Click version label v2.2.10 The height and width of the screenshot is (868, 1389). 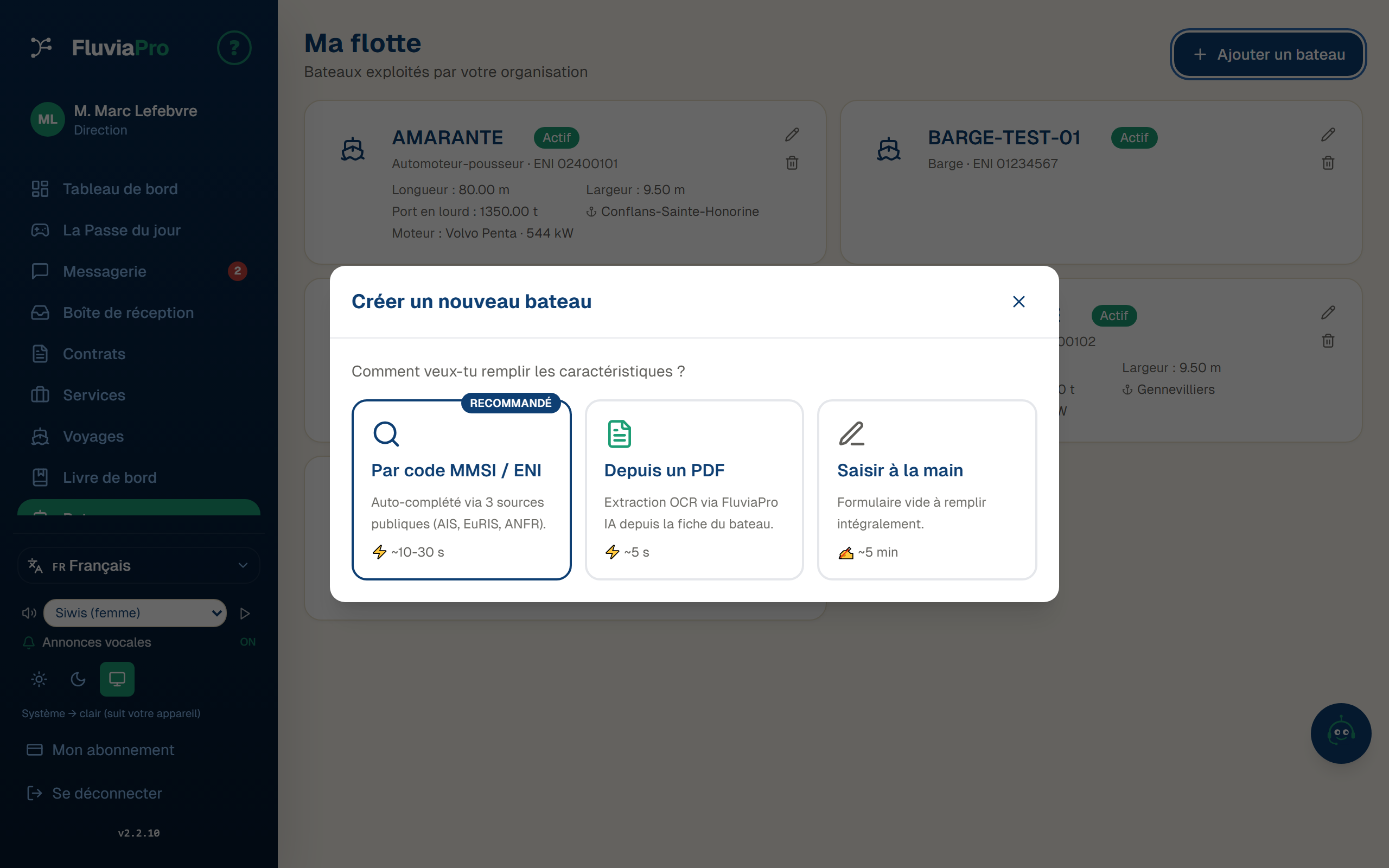138,833
